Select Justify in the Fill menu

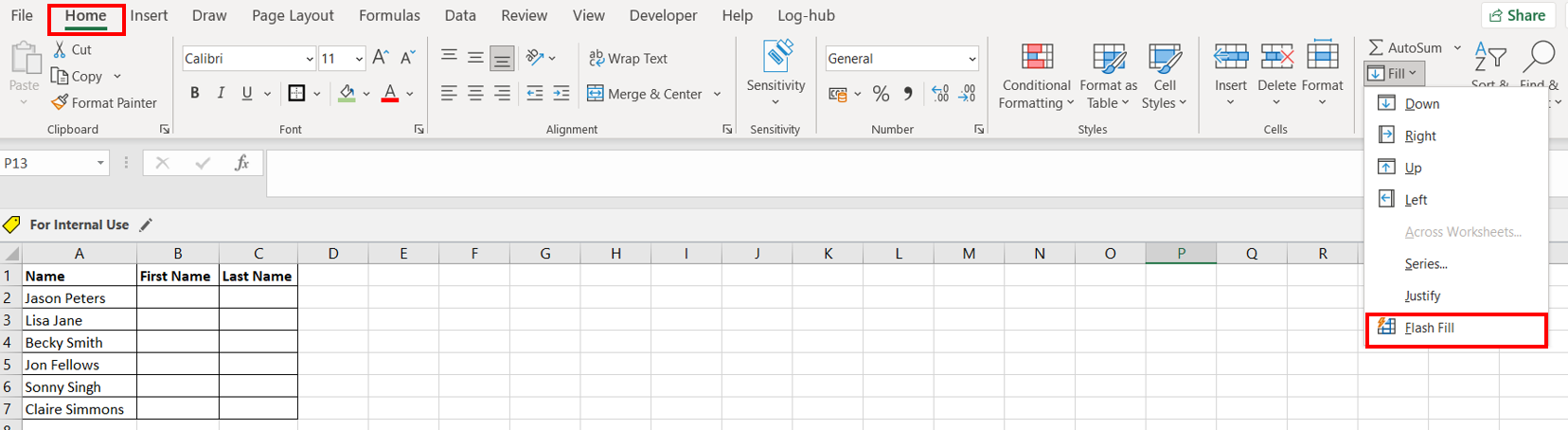pyautogui.click(x=1455, y=296)
